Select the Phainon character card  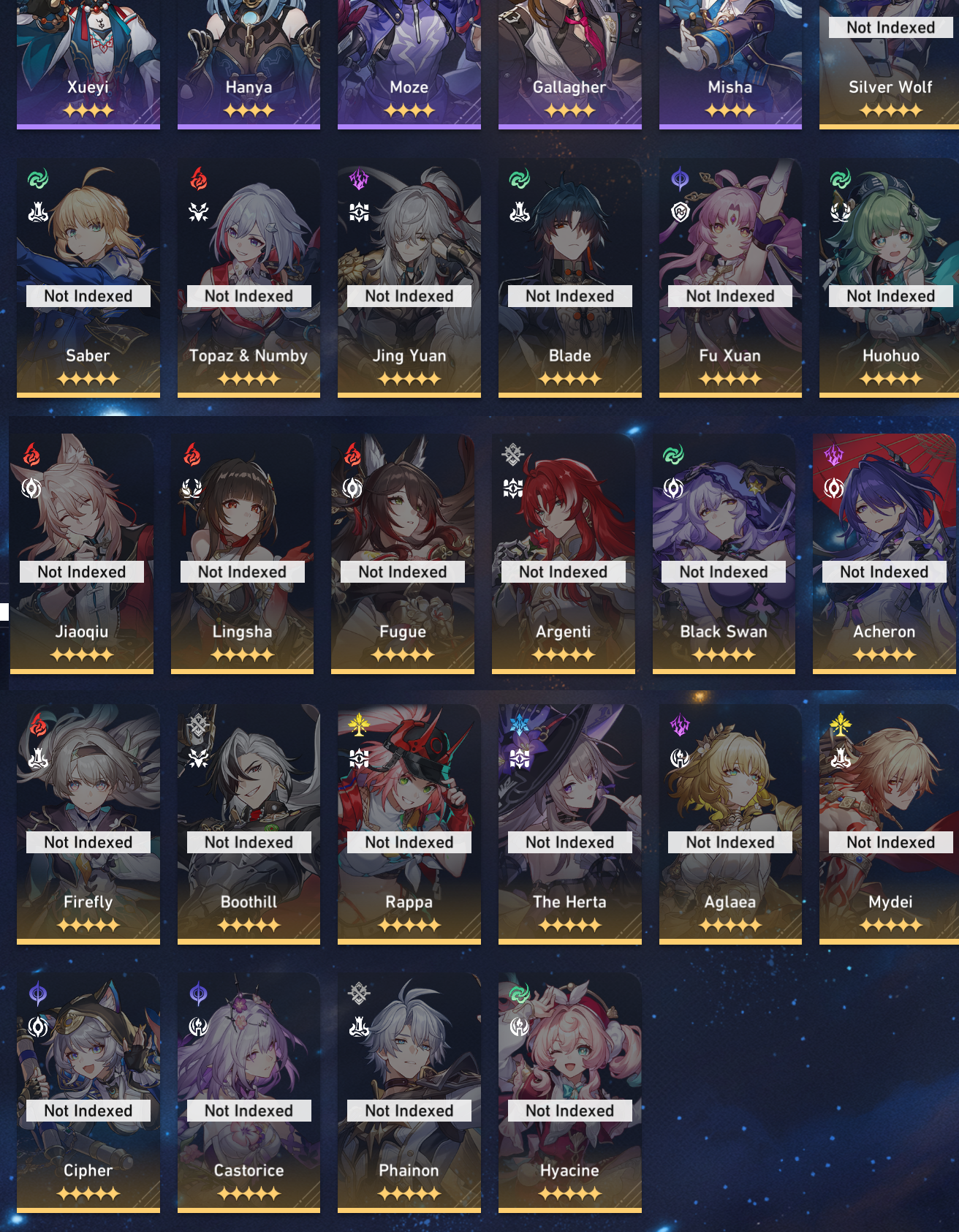click(409, 1092)
